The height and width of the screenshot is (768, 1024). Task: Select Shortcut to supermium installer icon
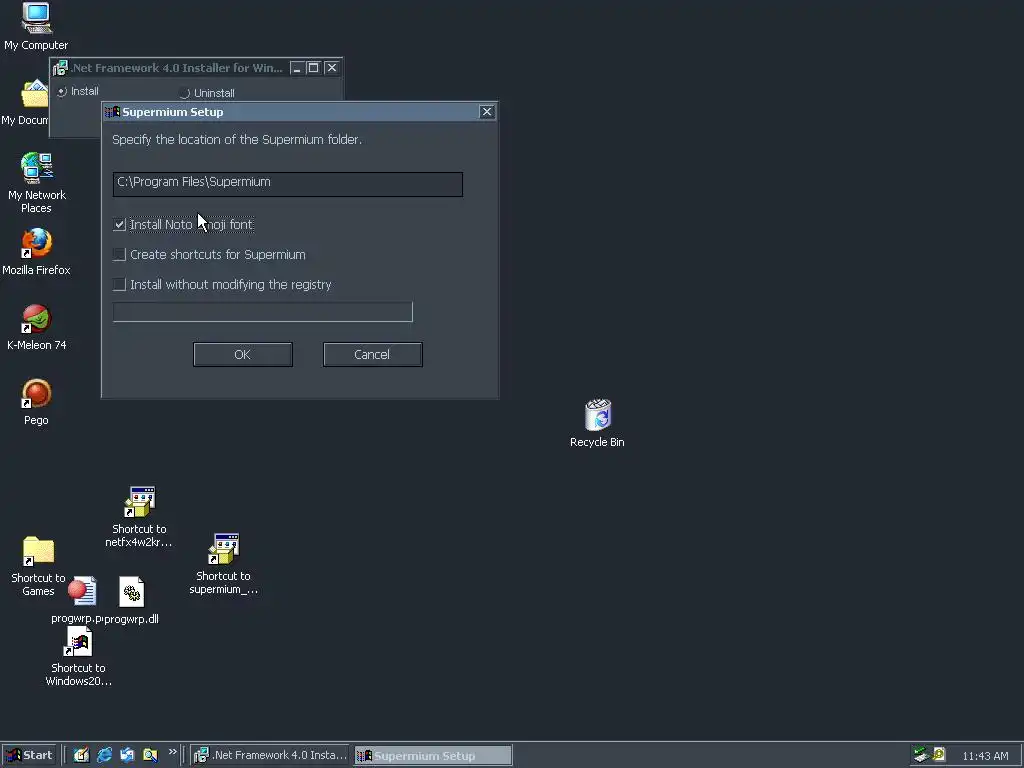click(x=223, y=549)
